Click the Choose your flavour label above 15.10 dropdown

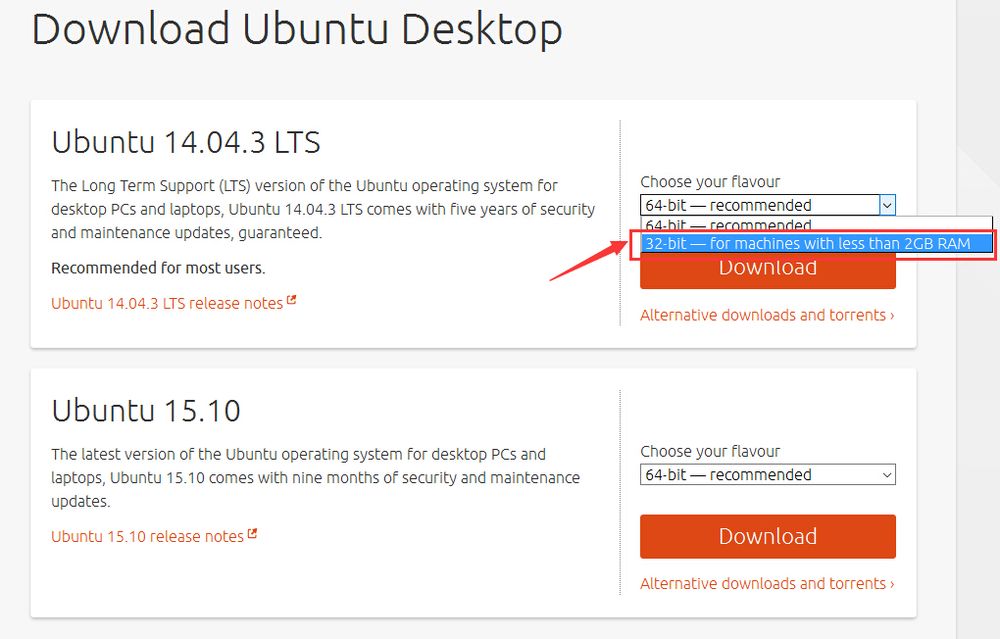pyautogui.click(x=710, y=452)
